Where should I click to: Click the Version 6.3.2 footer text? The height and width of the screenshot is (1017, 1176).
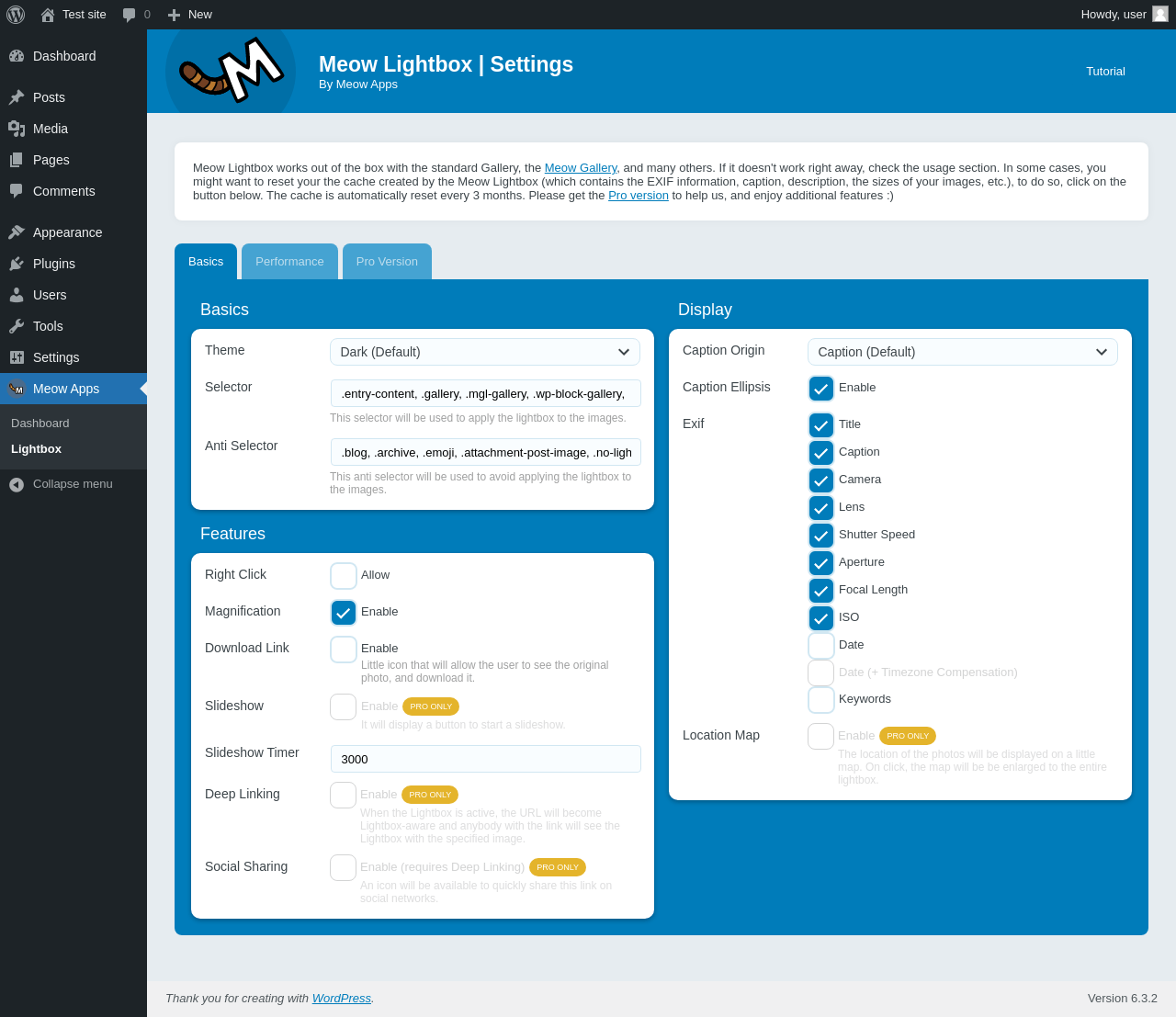point(1123,999)
